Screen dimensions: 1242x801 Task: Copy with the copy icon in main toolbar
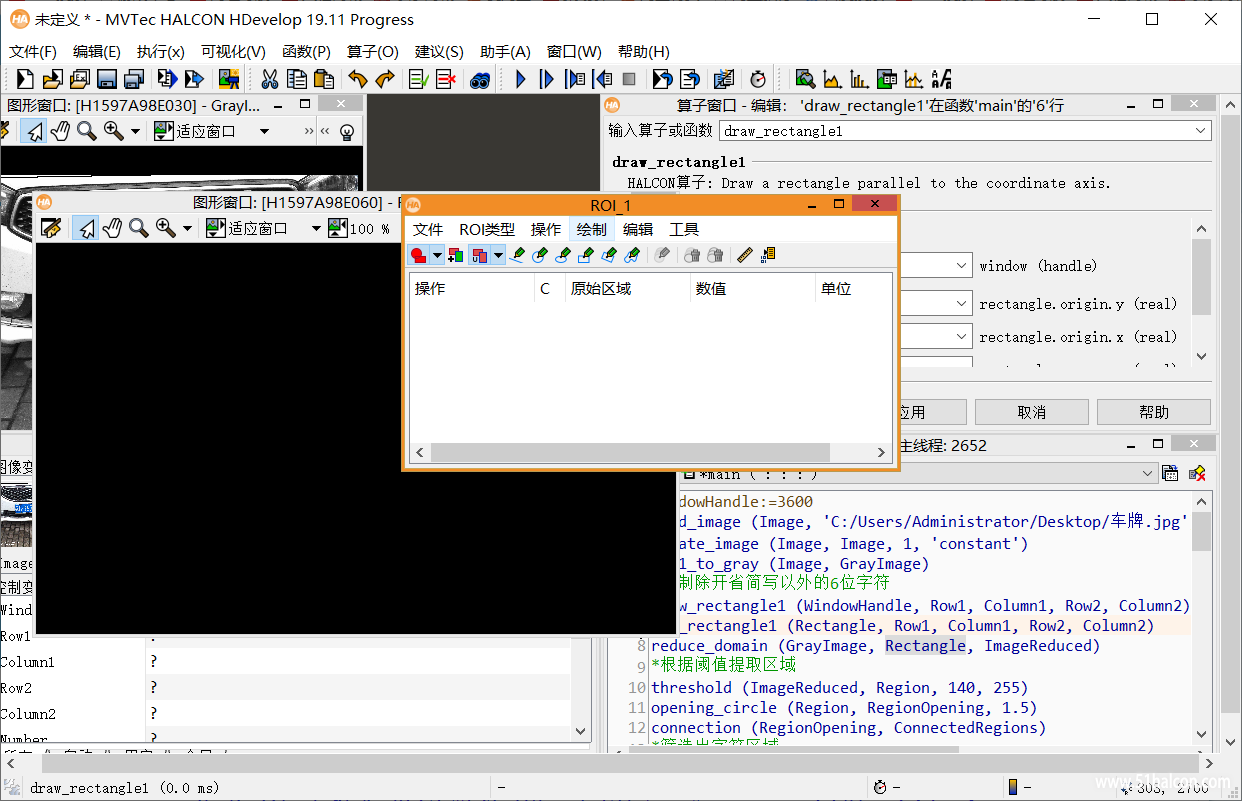coord(297,79)
